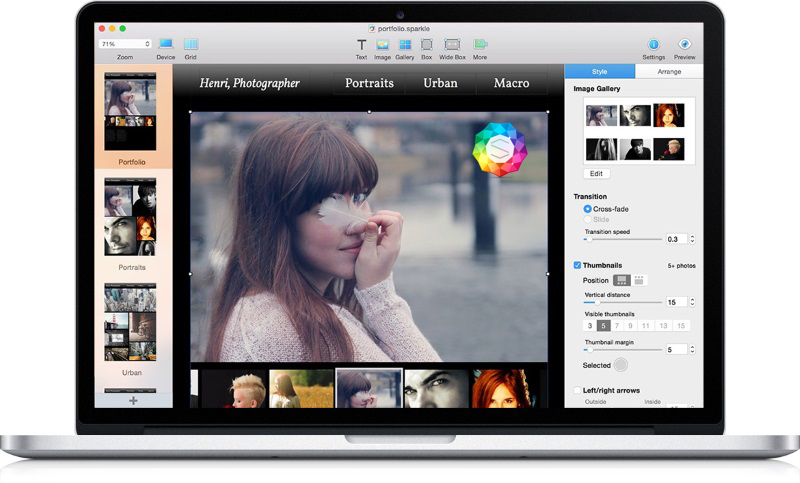Open the Device view icon
Viewport: 800px width, 483px height.
[x=166, y=44]
